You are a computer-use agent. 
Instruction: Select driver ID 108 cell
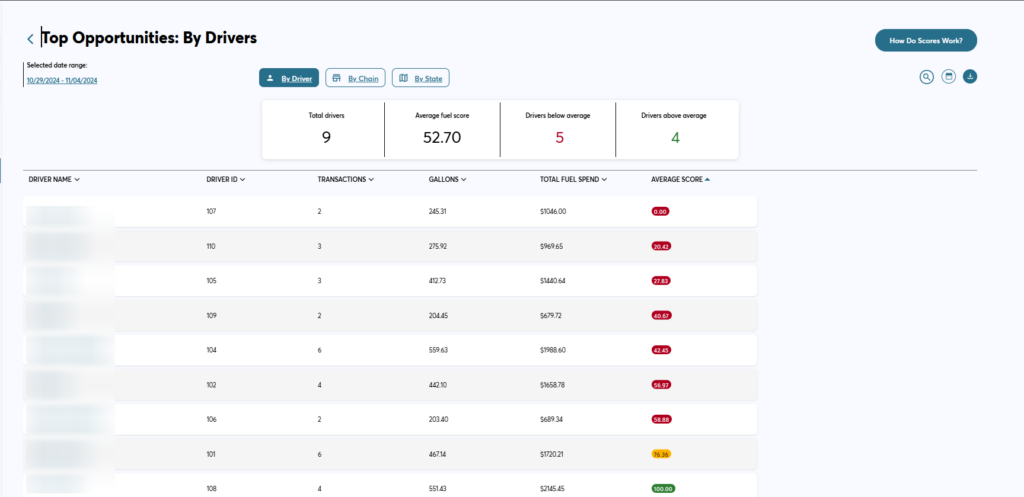coord(211,489)
